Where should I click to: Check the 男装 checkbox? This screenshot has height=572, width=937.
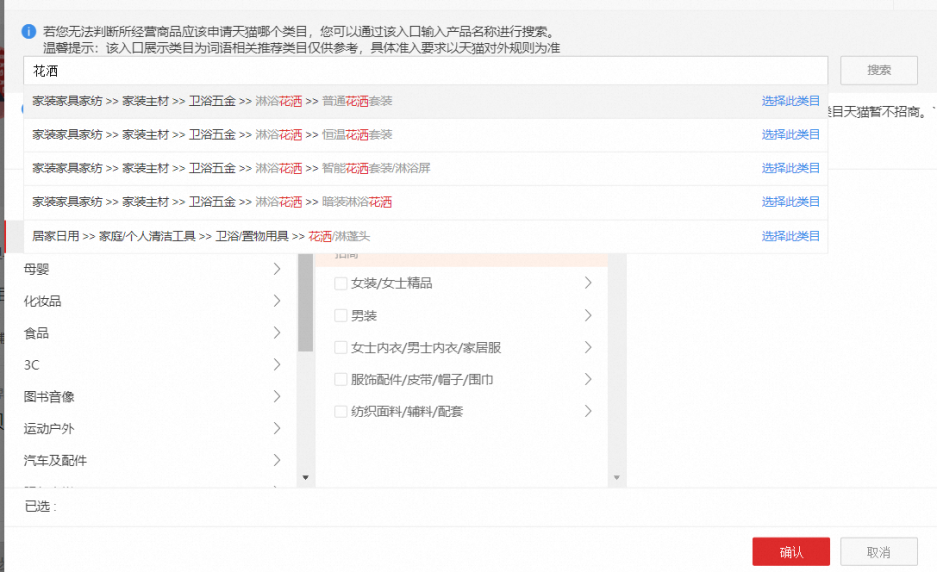(341, 316)
